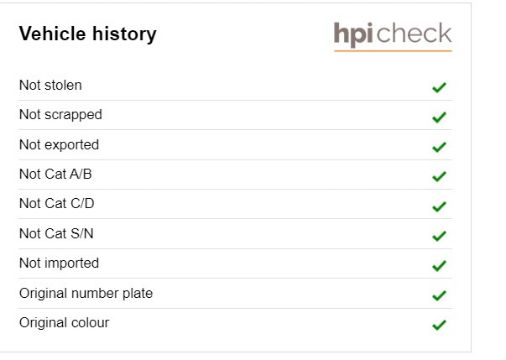This screenshot has height=360, width=506.
Task: Select the Not exported text
Action: point(59,145)
